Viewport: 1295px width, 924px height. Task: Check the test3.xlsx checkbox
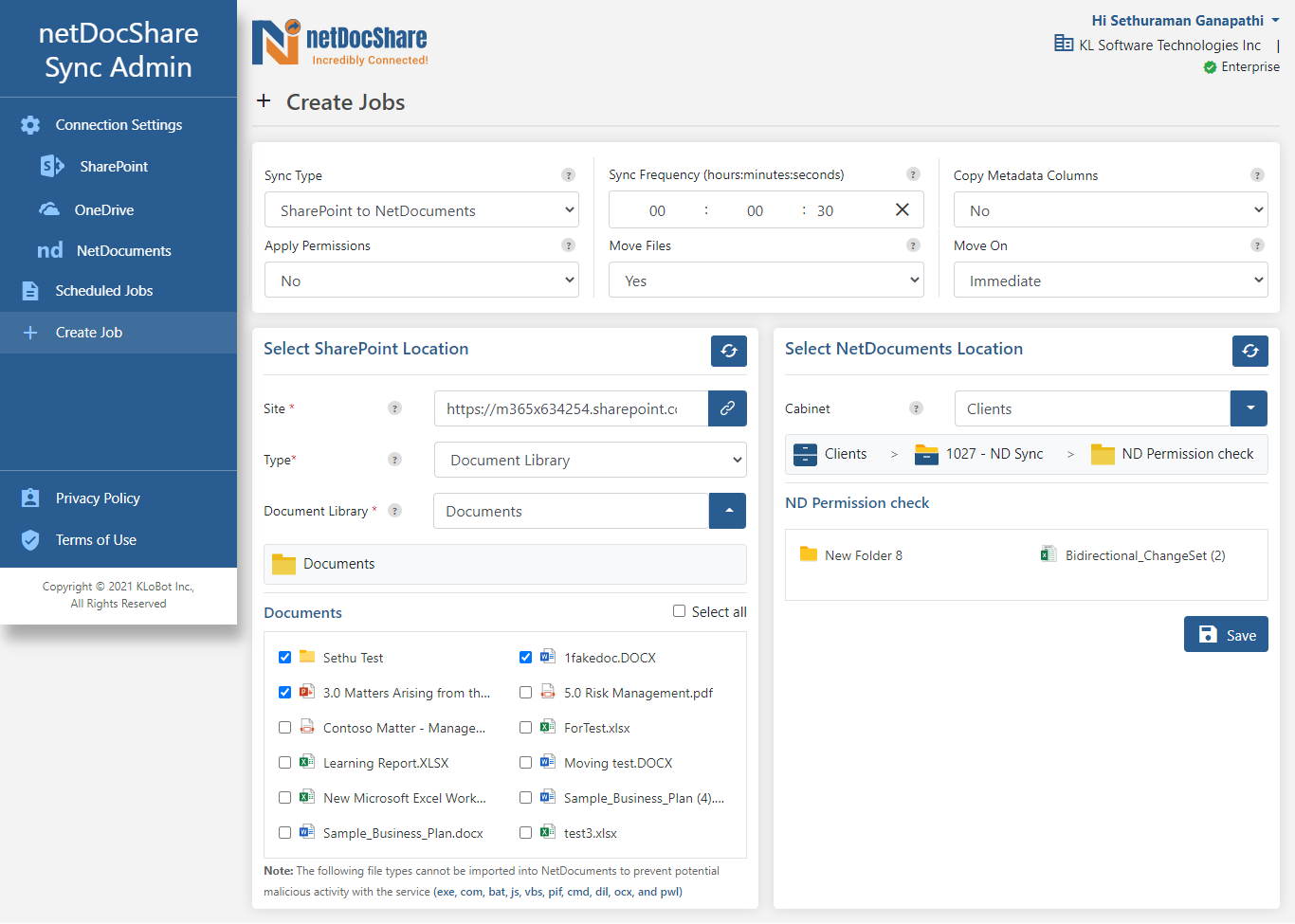point(525,833)
